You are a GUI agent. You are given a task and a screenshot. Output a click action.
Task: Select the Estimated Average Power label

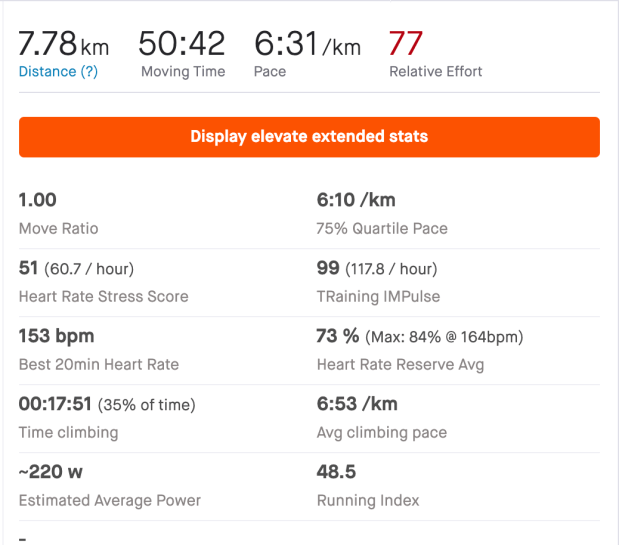tap(110, 501)
